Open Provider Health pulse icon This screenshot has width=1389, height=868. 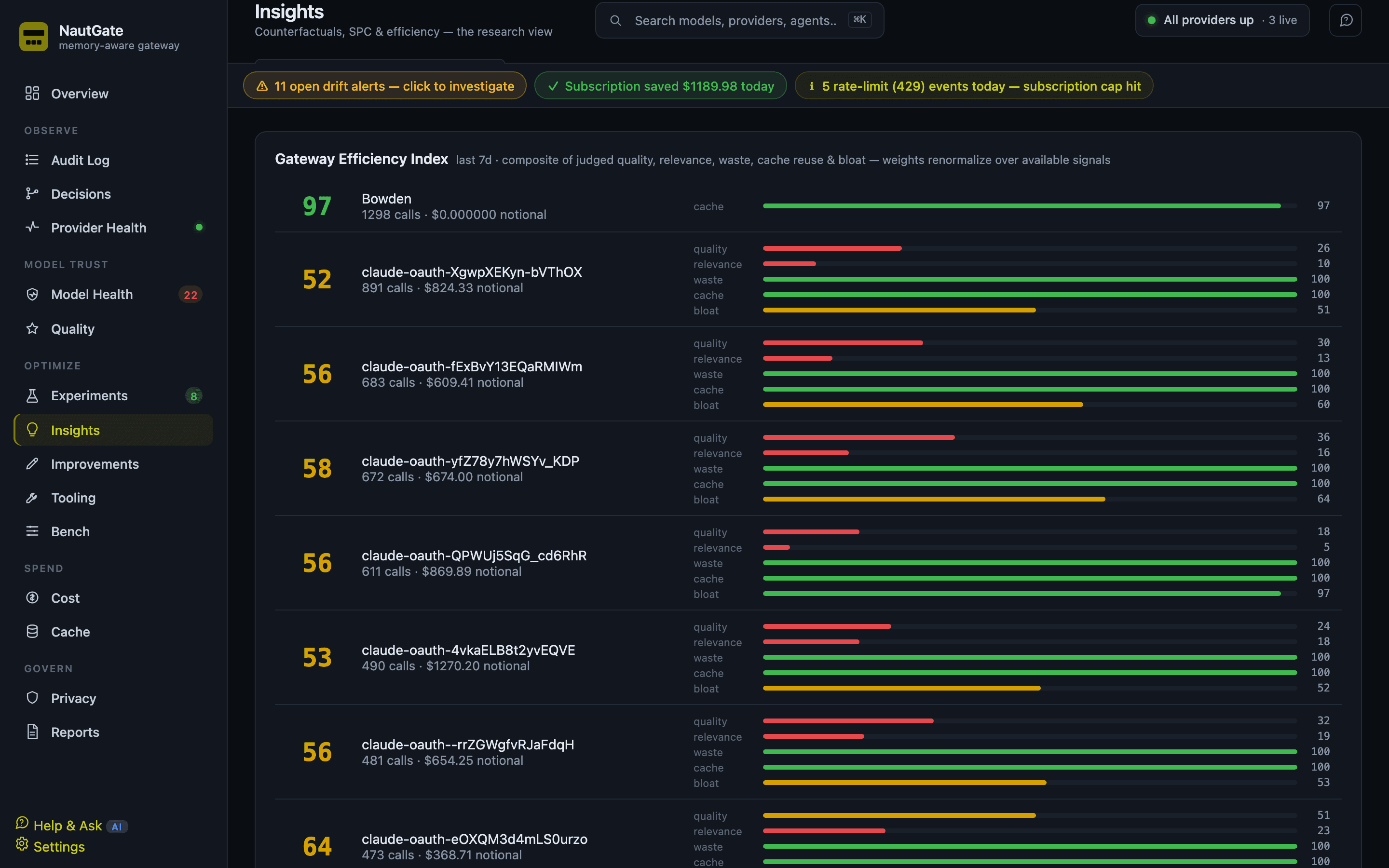pyautogui.click(x=32, y=227)
